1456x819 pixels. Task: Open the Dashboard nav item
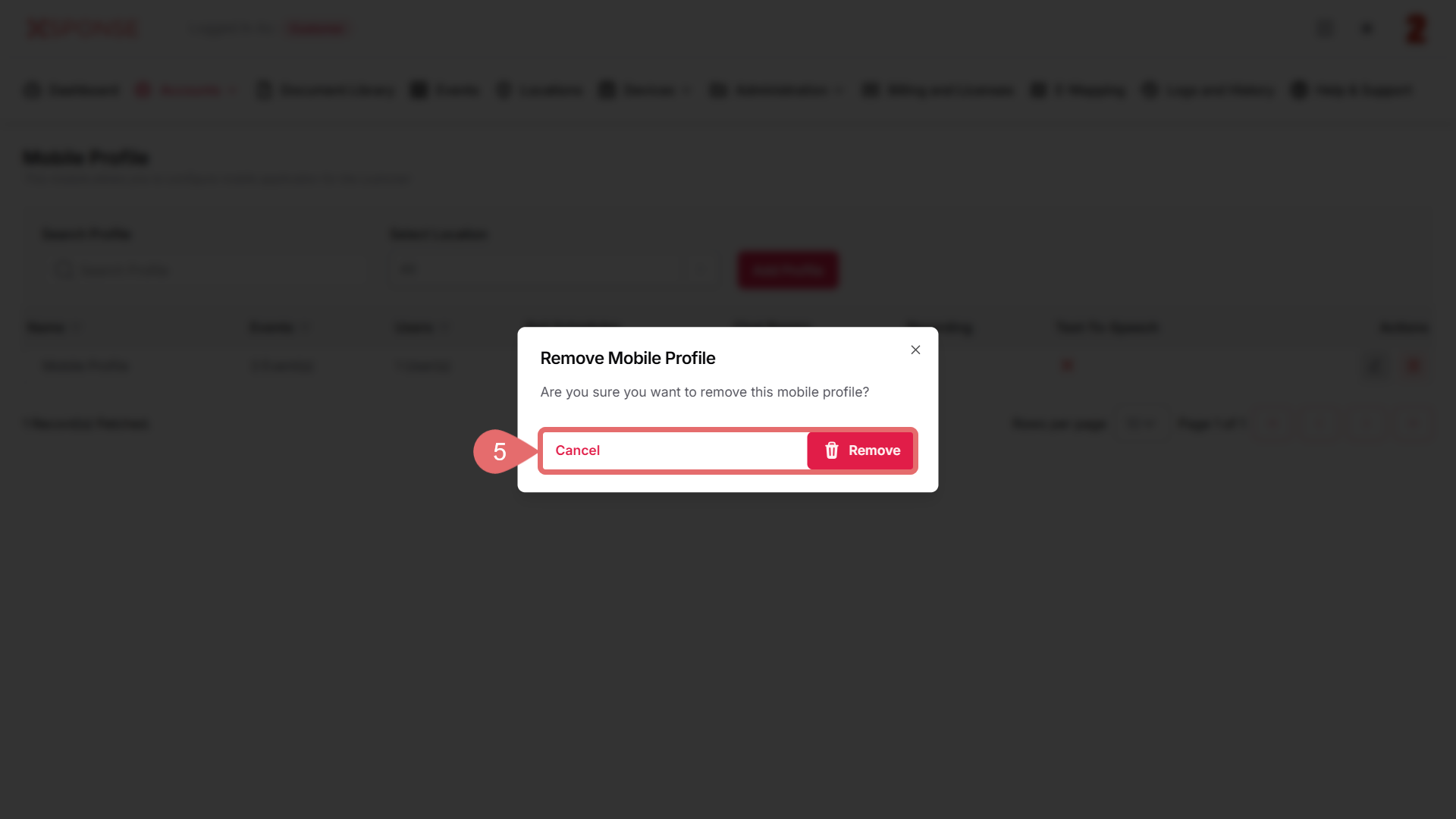pyautogui.click(x=72, y=90)
